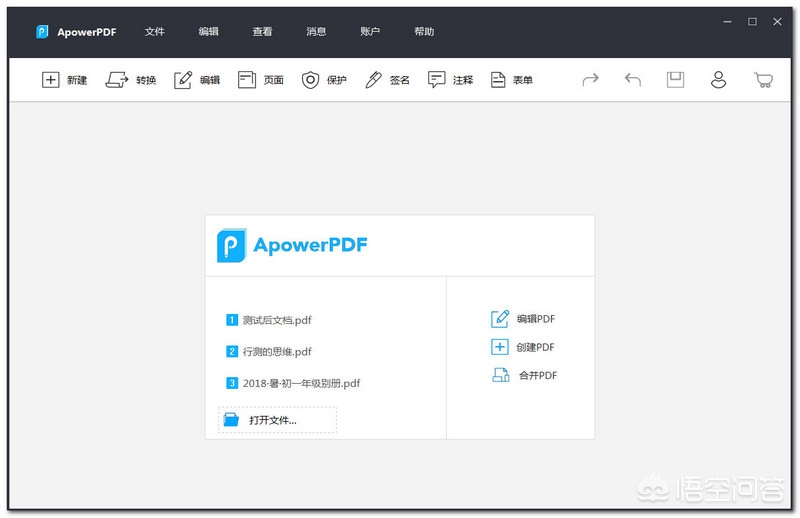The width and height of the screenshot is (800, 518).
Task: Open the 文件 (File) menu
Action: [154, 32]
